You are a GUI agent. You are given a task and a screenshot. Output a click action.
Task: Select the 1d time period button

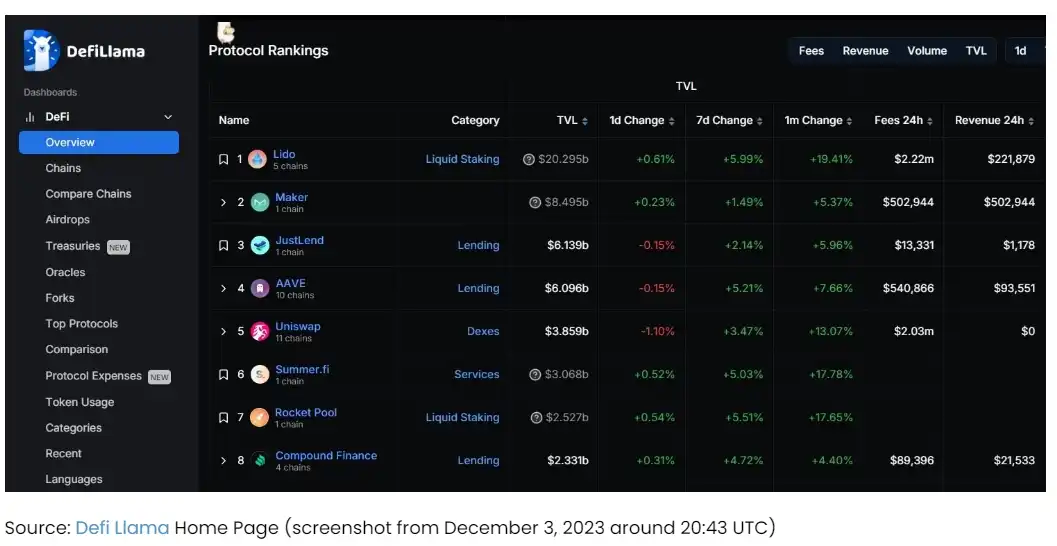pyautogui.click(x=1021, y=51)
